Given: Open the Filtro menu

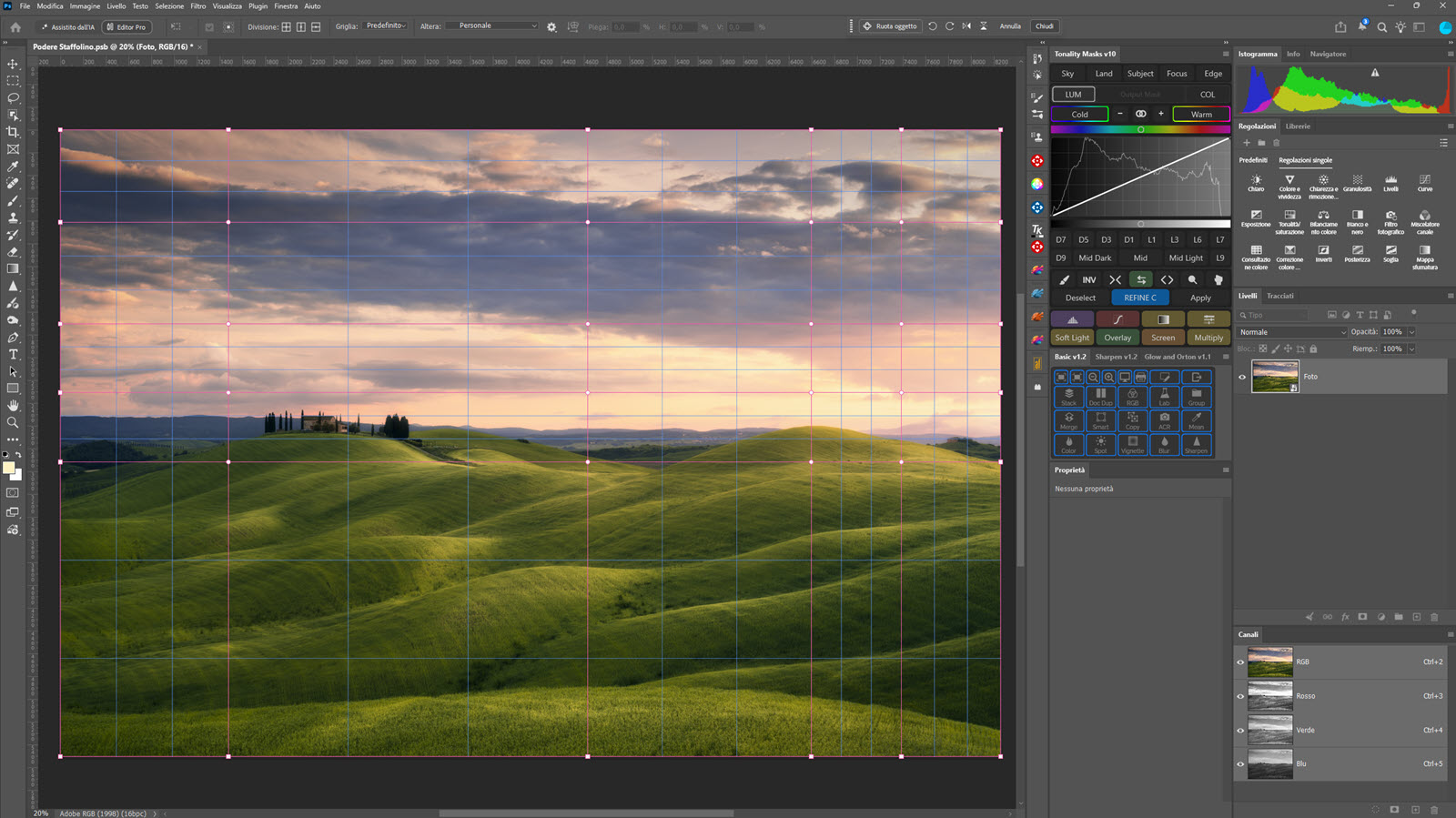Looking at the screenshot, I should point(198,6).
